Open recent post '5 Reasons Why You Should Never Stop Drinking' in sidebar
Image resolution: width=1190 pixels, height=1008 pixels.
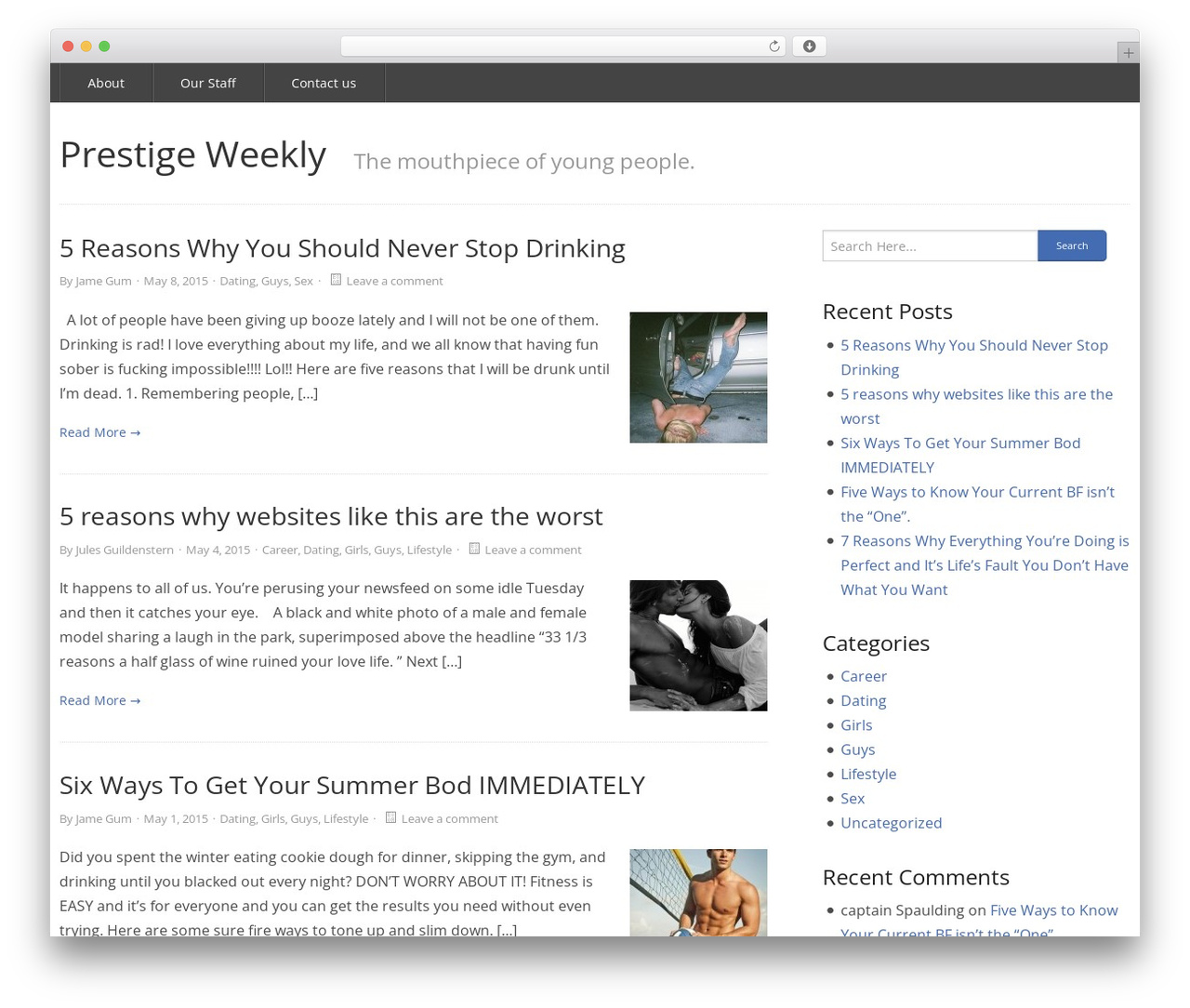click(974, 357)
